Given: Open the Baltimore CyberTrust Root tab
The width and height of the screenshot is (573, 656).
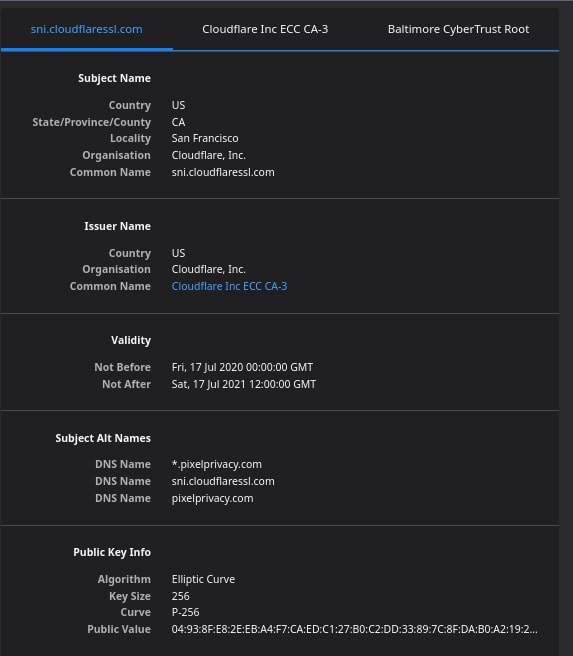Looking at the screenshot, I should point(458,29).
